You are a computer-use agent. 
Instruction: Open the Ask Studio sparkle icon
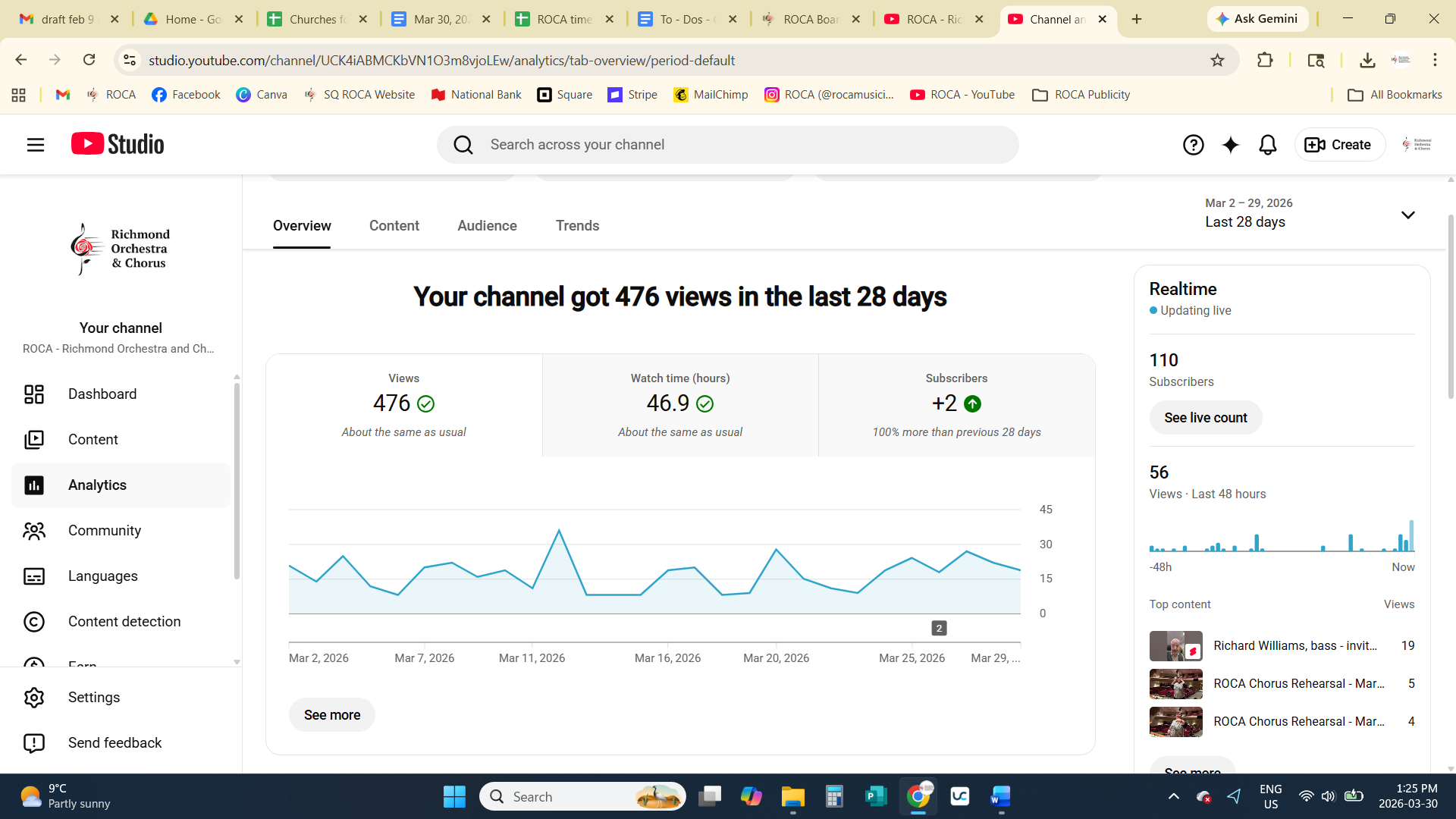click(x=1230, y=145)
